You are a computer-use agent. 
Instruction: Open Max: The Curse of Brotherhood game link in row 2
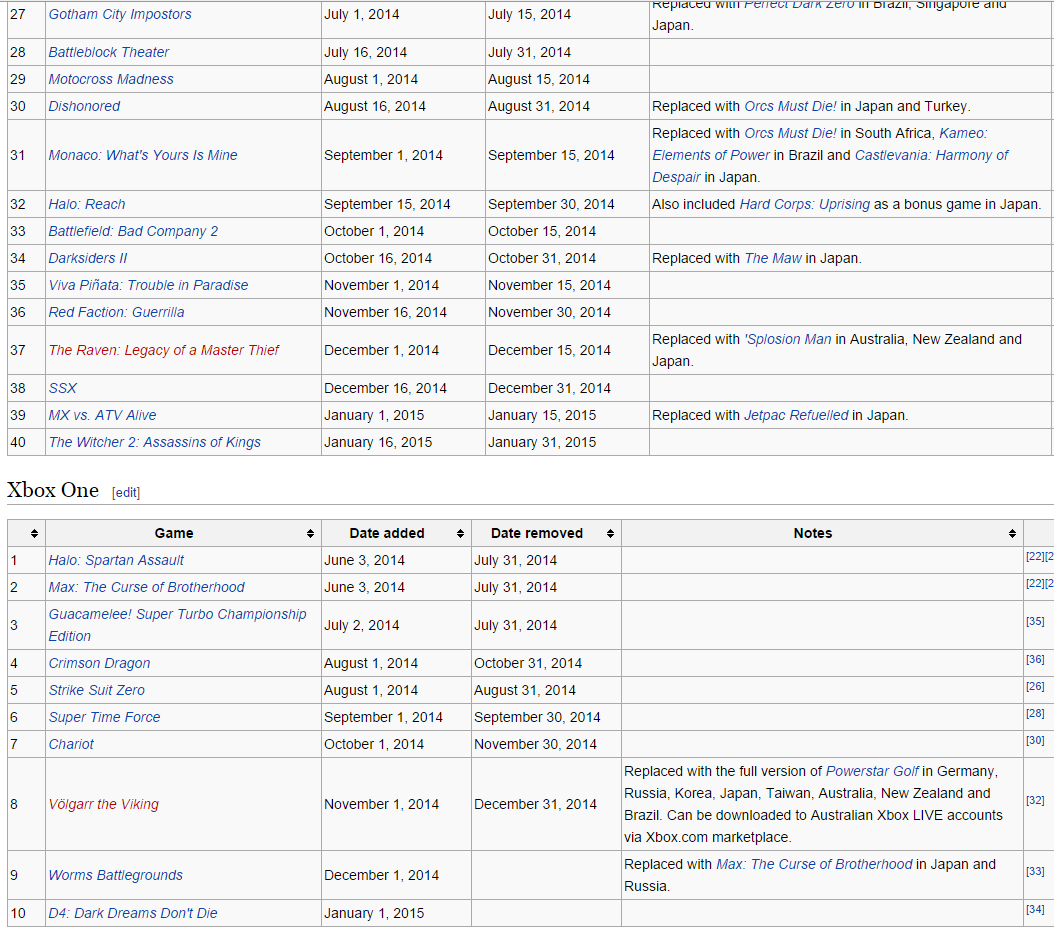147,587
